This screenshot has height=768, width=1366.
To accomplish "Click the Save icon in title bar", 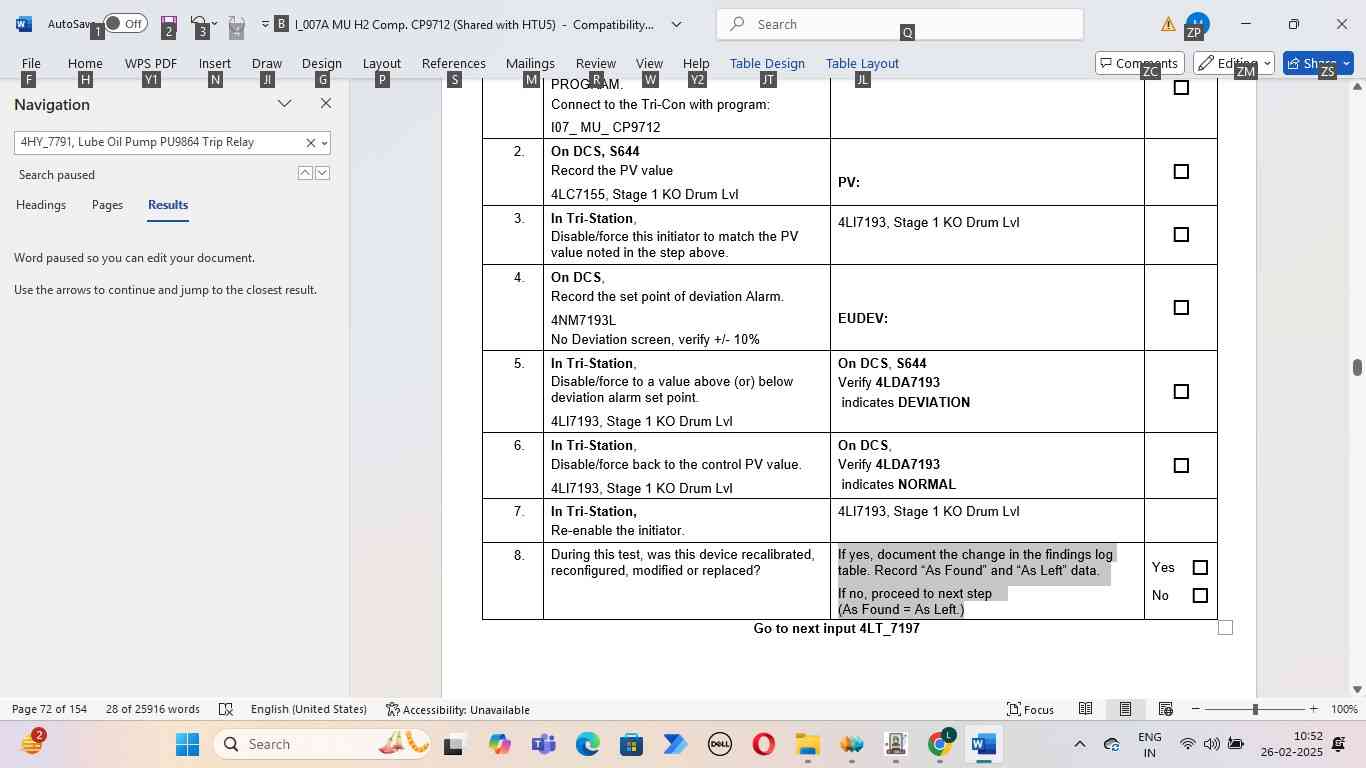I will click(x=168, y=24).
